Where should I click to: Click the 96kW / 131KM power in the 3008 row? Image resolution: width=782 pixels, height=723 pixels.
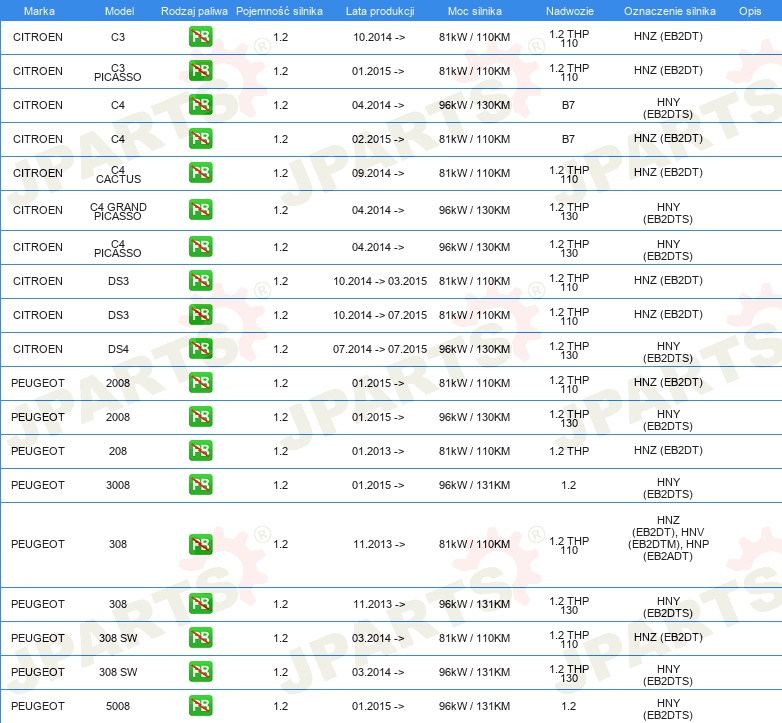pos(474,485)
